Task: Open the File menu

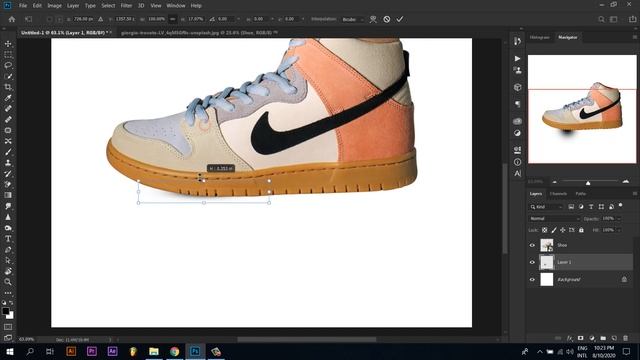Action: tap(23, 6)
